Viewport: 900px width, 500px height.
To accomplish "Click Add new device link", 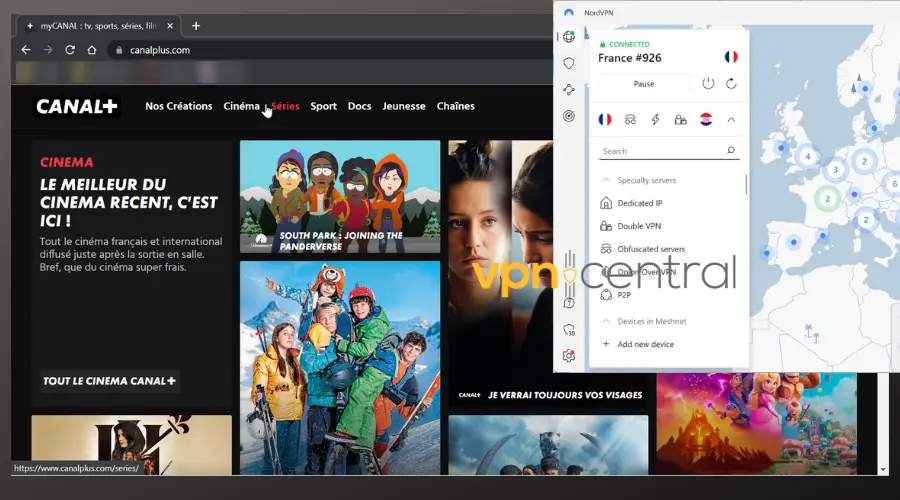I will (645, 344).
